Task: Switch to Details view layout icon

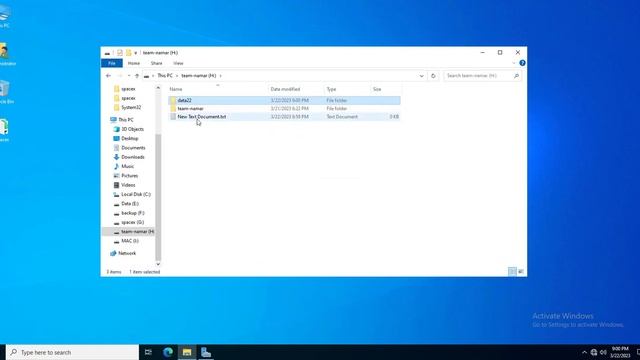Action: [512, 271]
